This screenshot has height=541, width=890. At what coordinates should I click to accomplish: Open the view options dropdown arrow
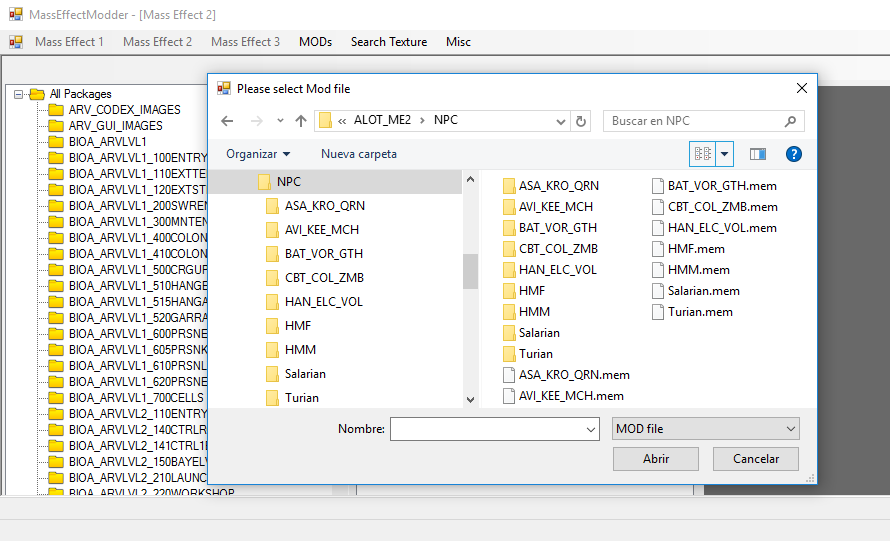point(724,154)
